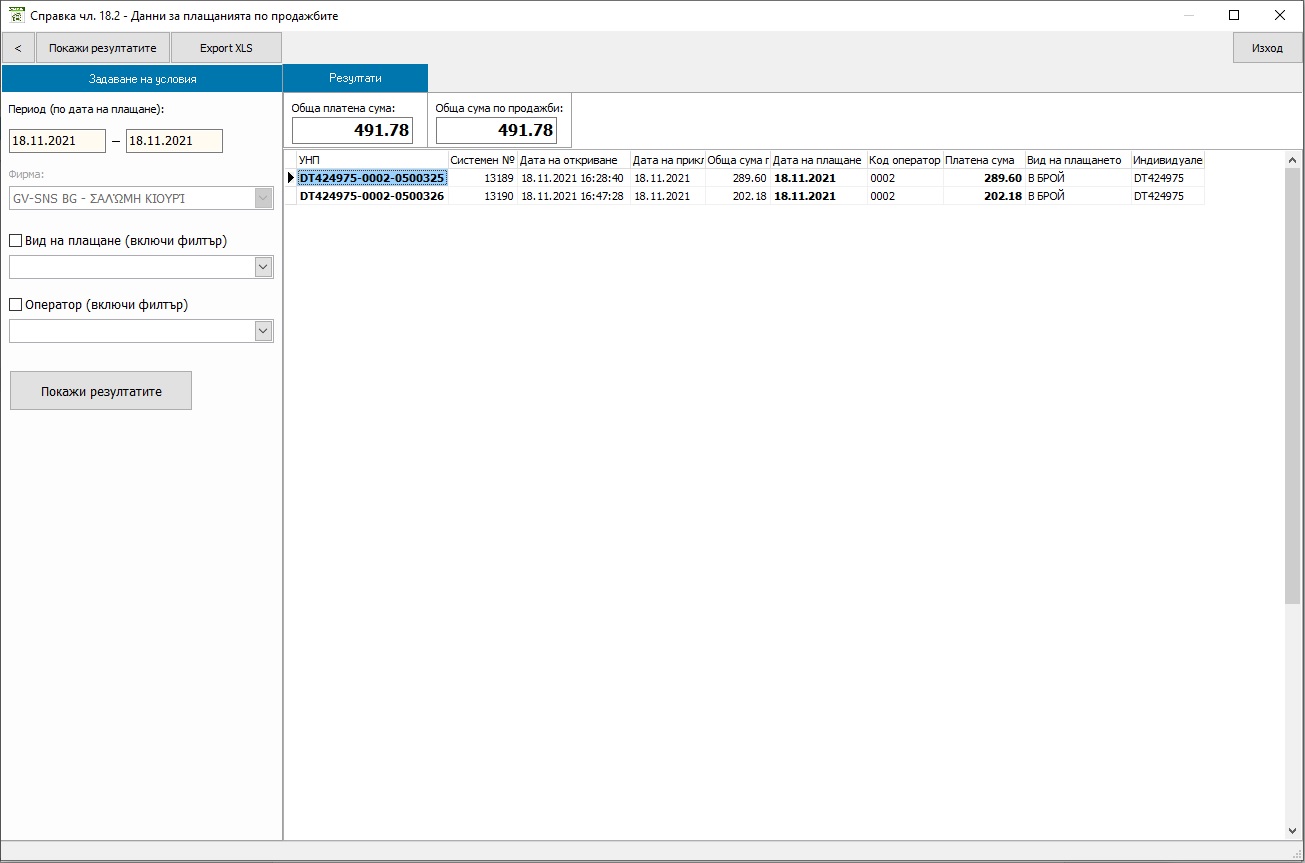
Task: Click 'Дата на плащане' column header
Action: click(818, 160)
